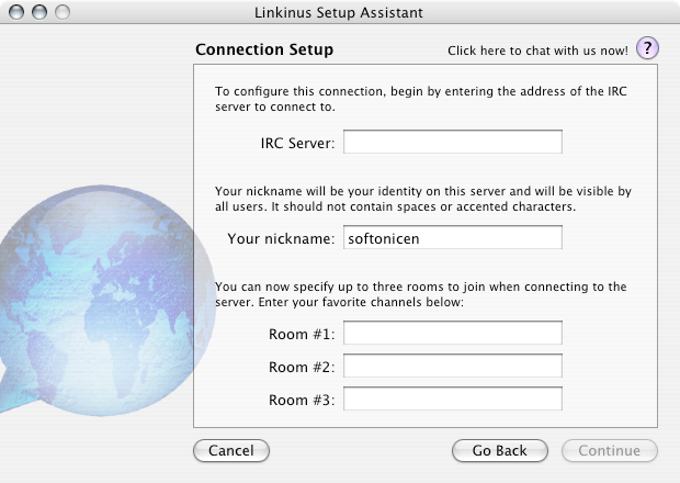Click the "Room #3:" label text

click(301, 400)
